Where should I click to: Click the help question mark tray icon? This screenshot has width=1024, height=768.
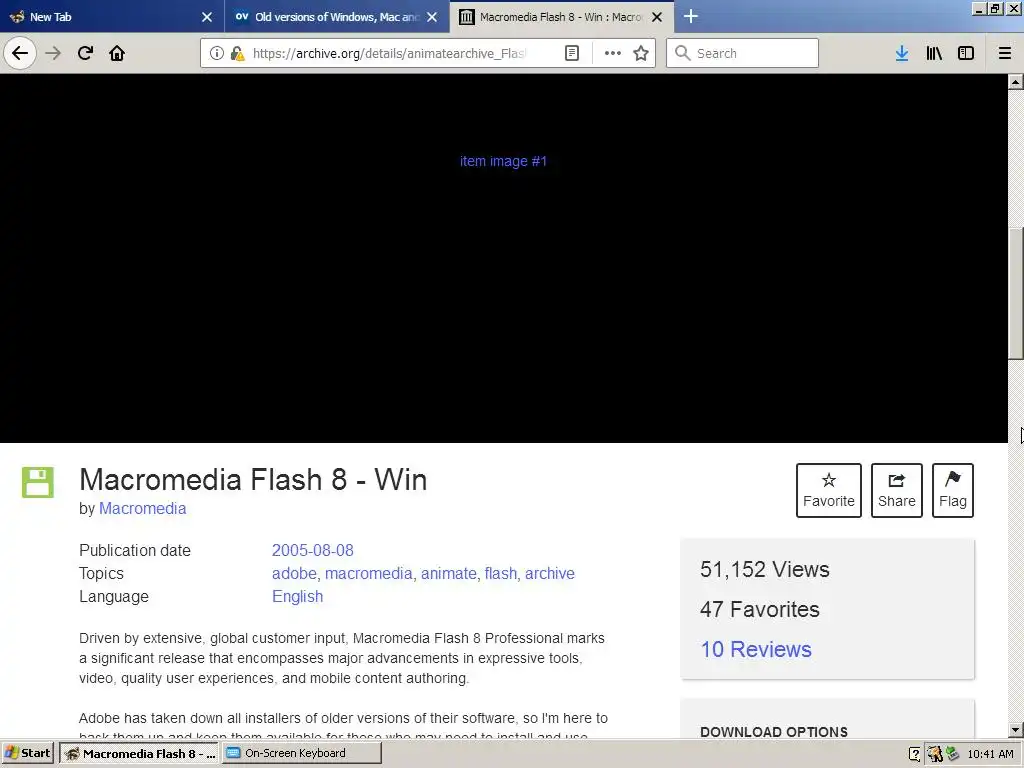tap(915, 754)
